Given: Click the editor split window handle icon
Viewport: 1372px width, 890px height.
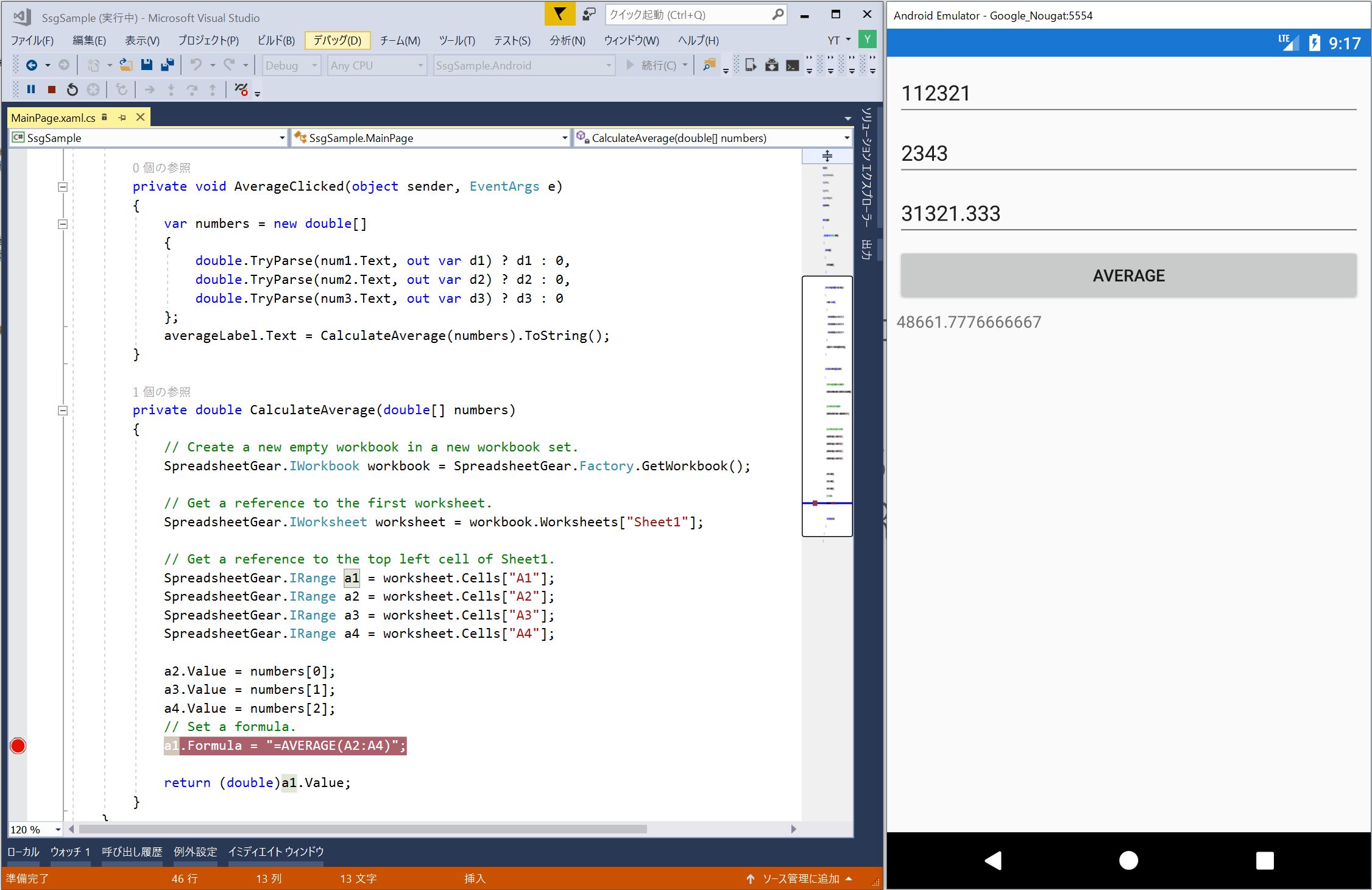Looking at the screenshot, I should click(827, 156).
